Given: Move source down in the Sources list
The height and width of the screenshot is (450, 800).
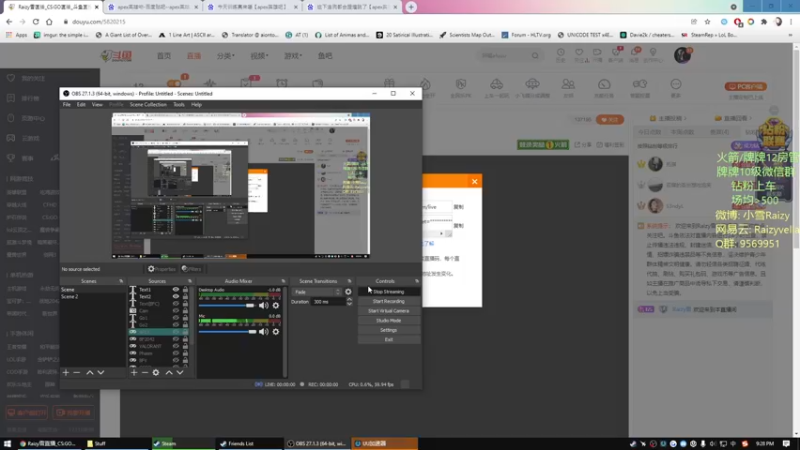Looking at the screenshot, I should pyautogui.click(x=180, y=373).
